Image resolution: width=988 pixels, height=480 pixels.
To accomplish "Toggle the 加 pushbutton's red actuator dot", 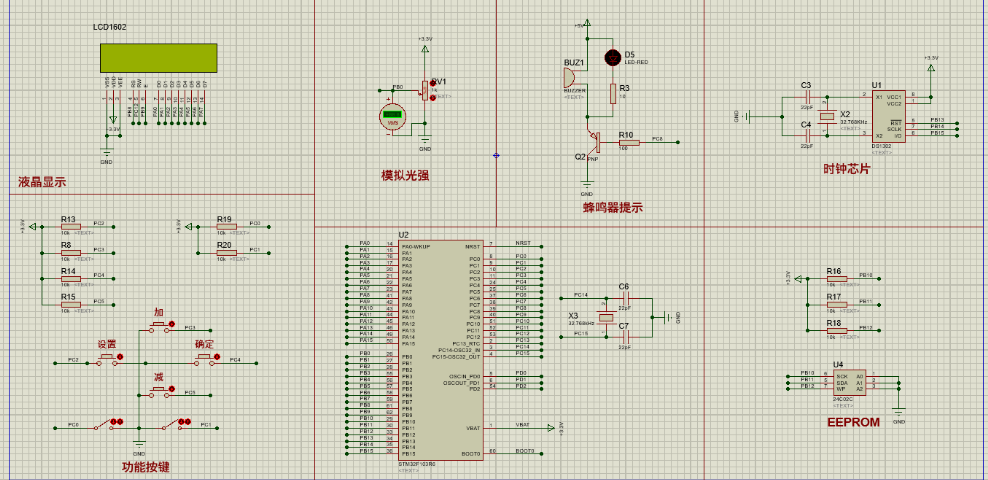I will pyautogui.click(x=173, y=324).
